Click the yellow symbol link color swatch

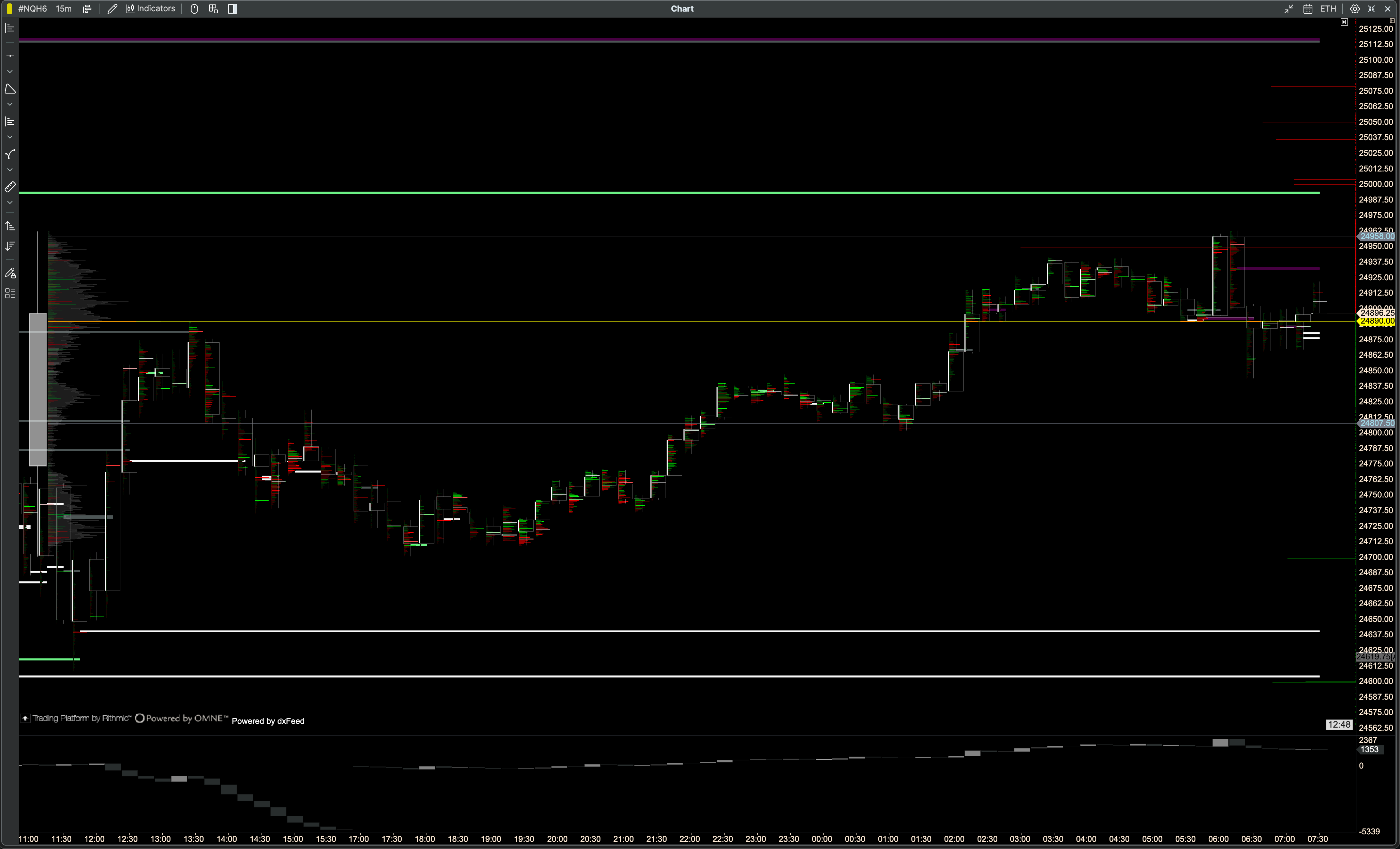pos(9,9)
